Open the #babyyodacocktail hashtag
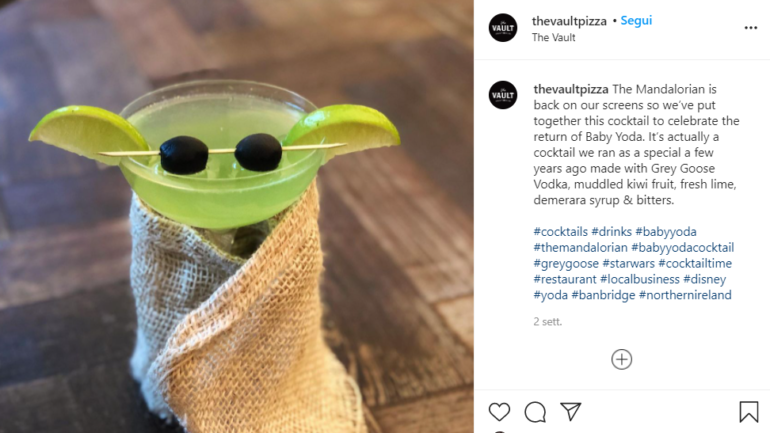 point(683,247)
